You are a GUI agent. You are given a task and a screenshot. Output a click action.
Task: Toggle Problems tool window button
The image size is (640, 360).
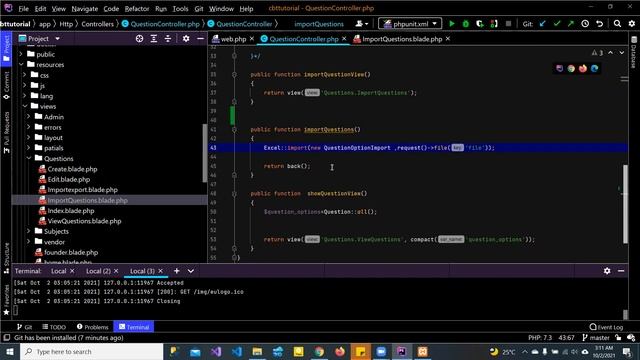93,327
